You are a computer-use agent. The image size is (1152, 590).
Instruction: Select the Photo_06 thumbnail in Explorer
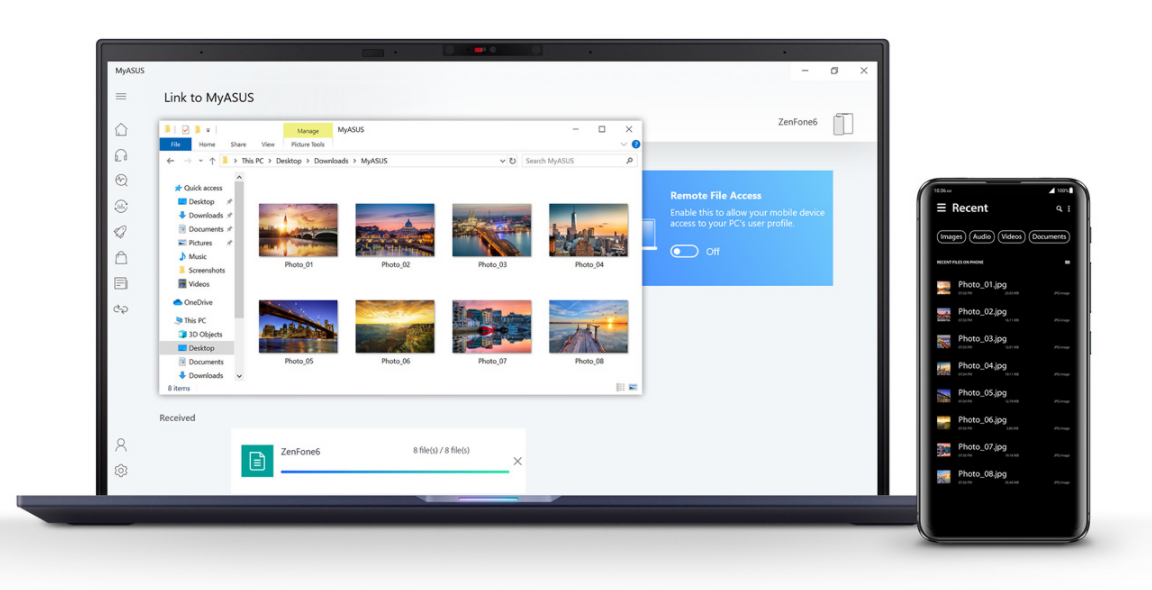click(x=395, y=326)
